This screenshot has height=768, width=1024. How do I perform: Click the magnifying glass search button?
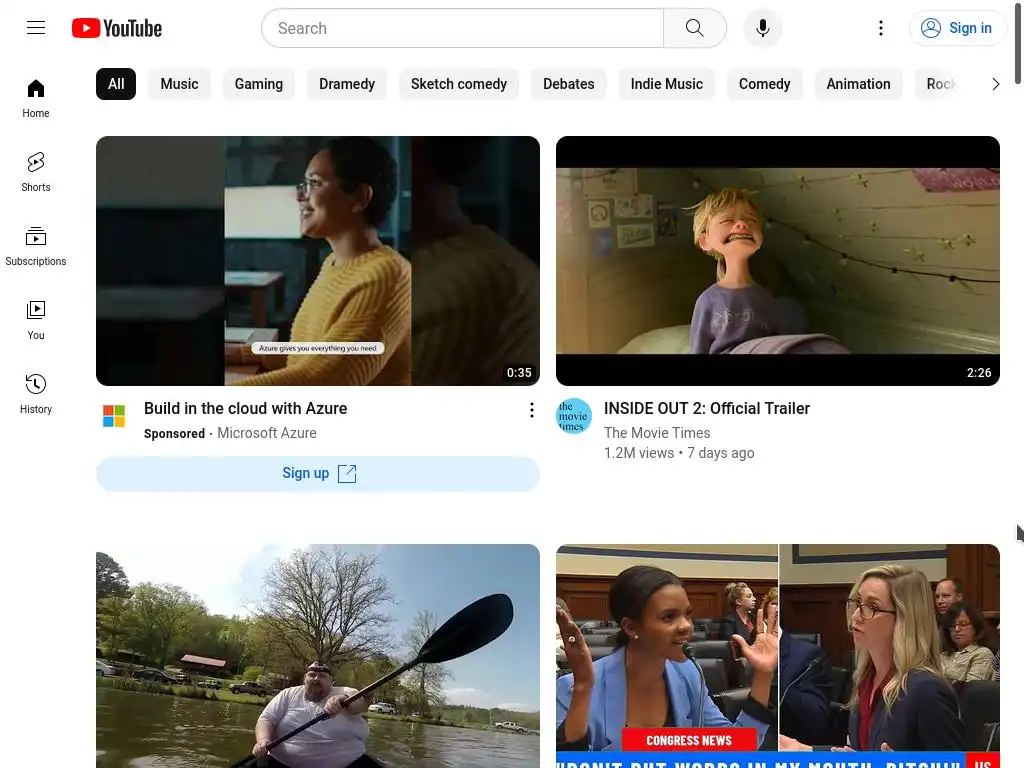(695, 28)
